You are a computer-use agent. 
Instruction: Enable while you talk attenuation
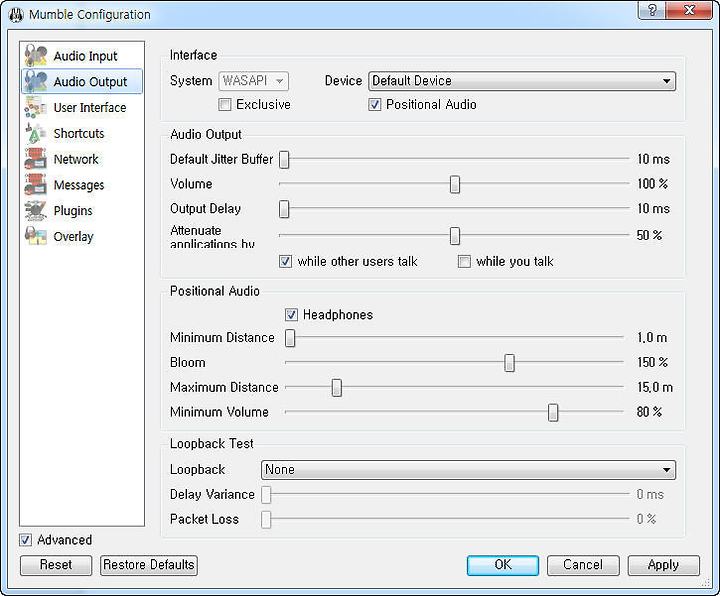pos(464,262)
